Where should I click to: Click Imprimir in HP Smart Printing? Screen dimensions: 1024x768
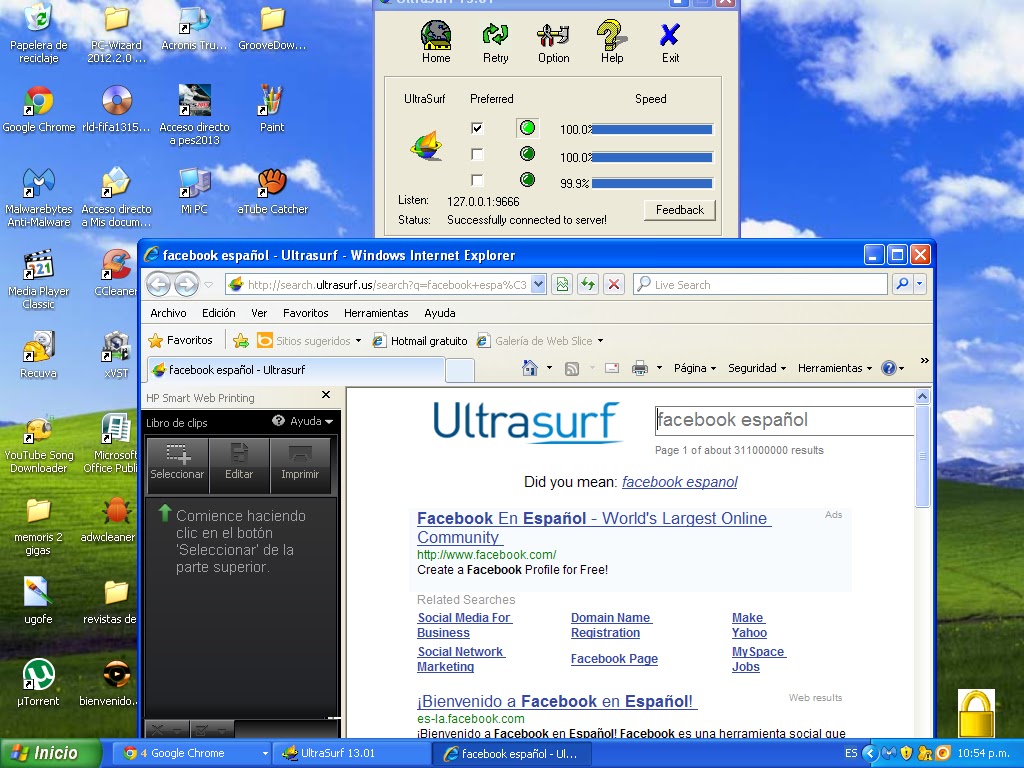pyautogui.click(x=300, y=464)
